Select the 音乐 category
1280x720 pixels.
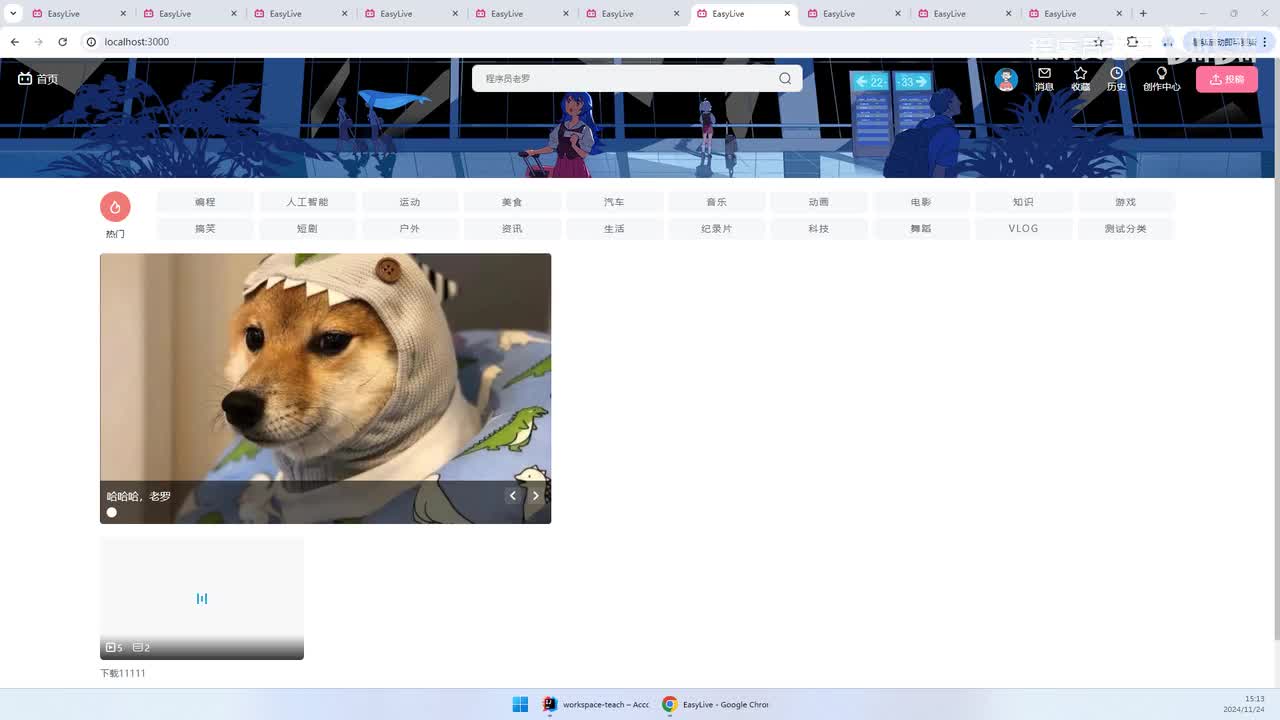pos(716,202)
